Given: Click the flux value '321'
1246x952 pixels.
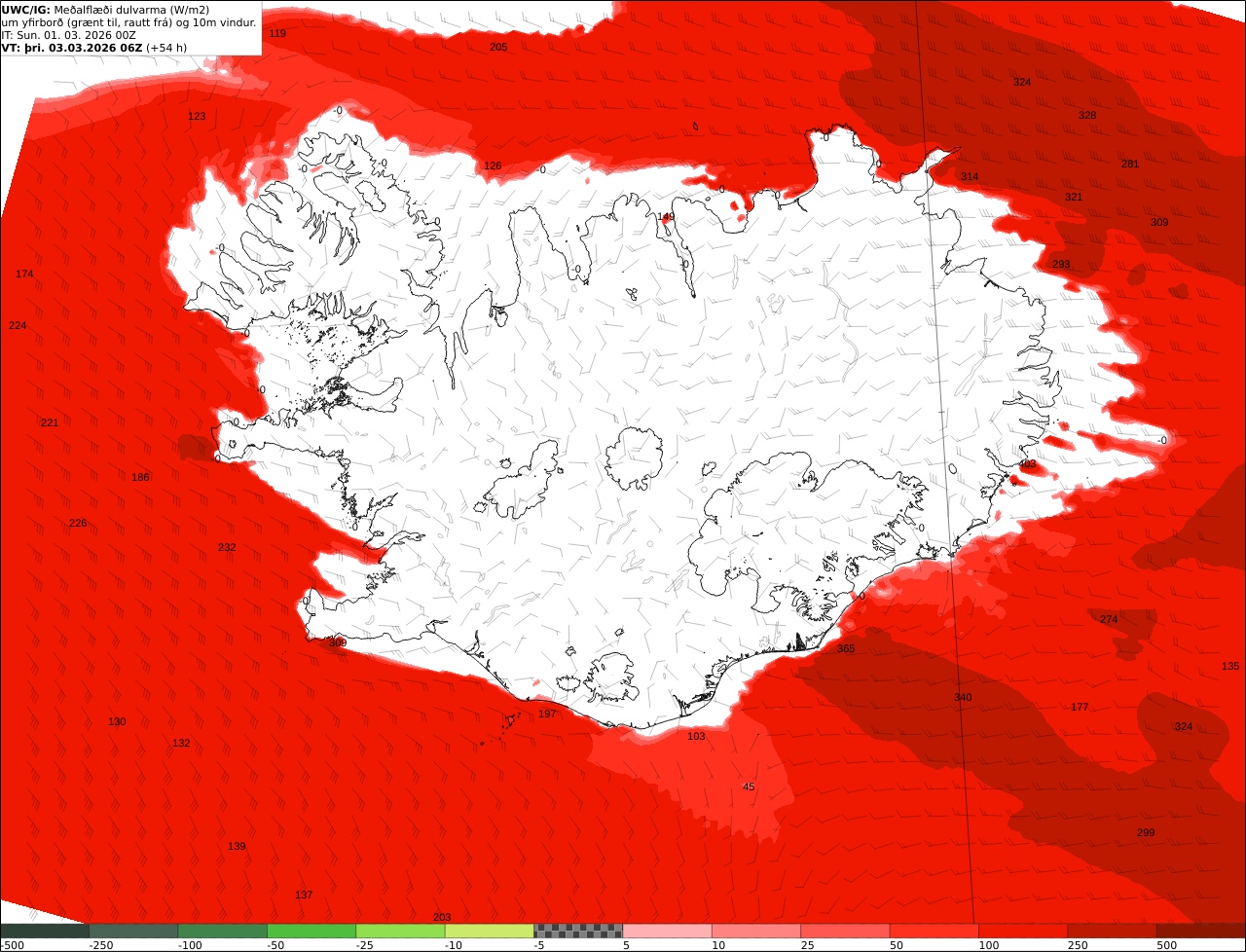Looking at the screenshot, I should 1074,198.
